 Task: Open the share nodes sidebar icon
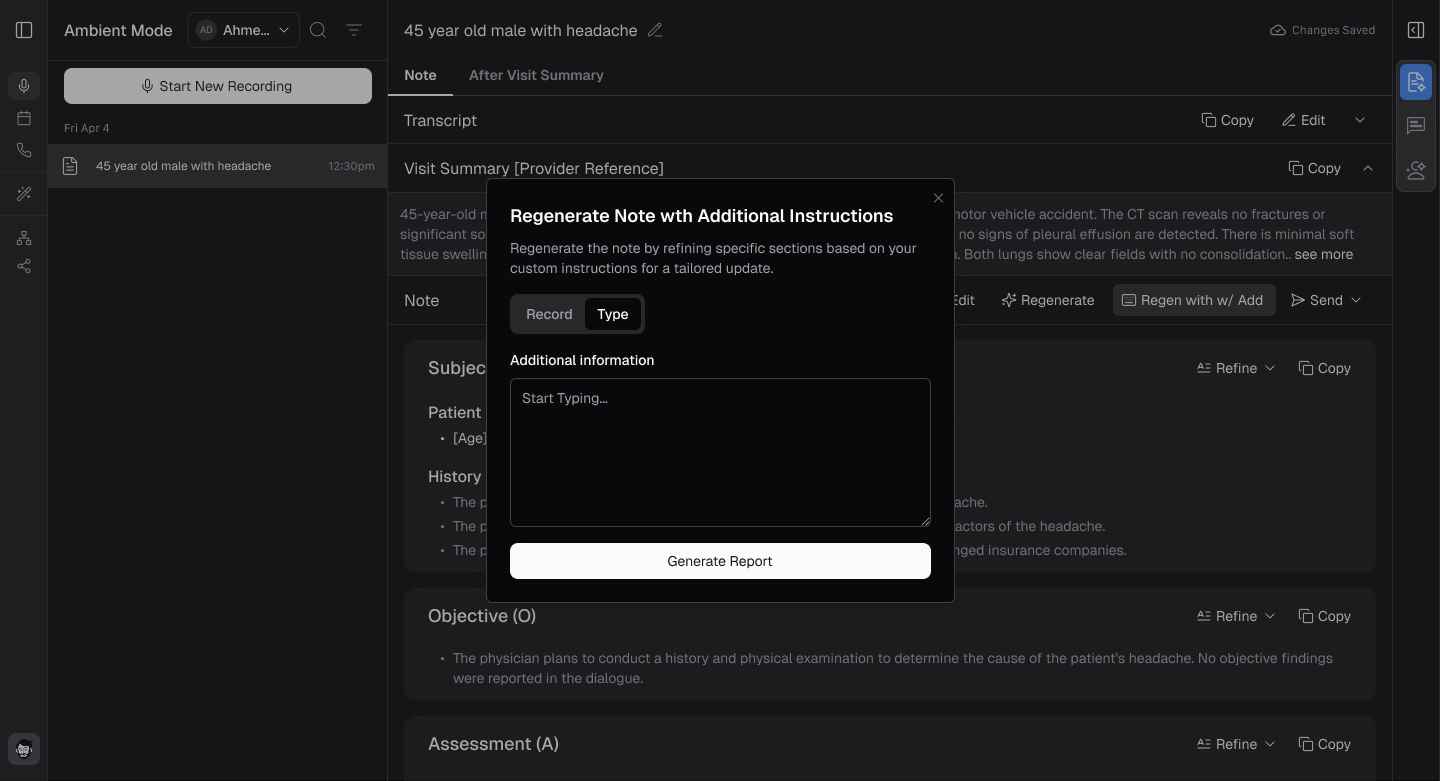(x=24, y=266)
